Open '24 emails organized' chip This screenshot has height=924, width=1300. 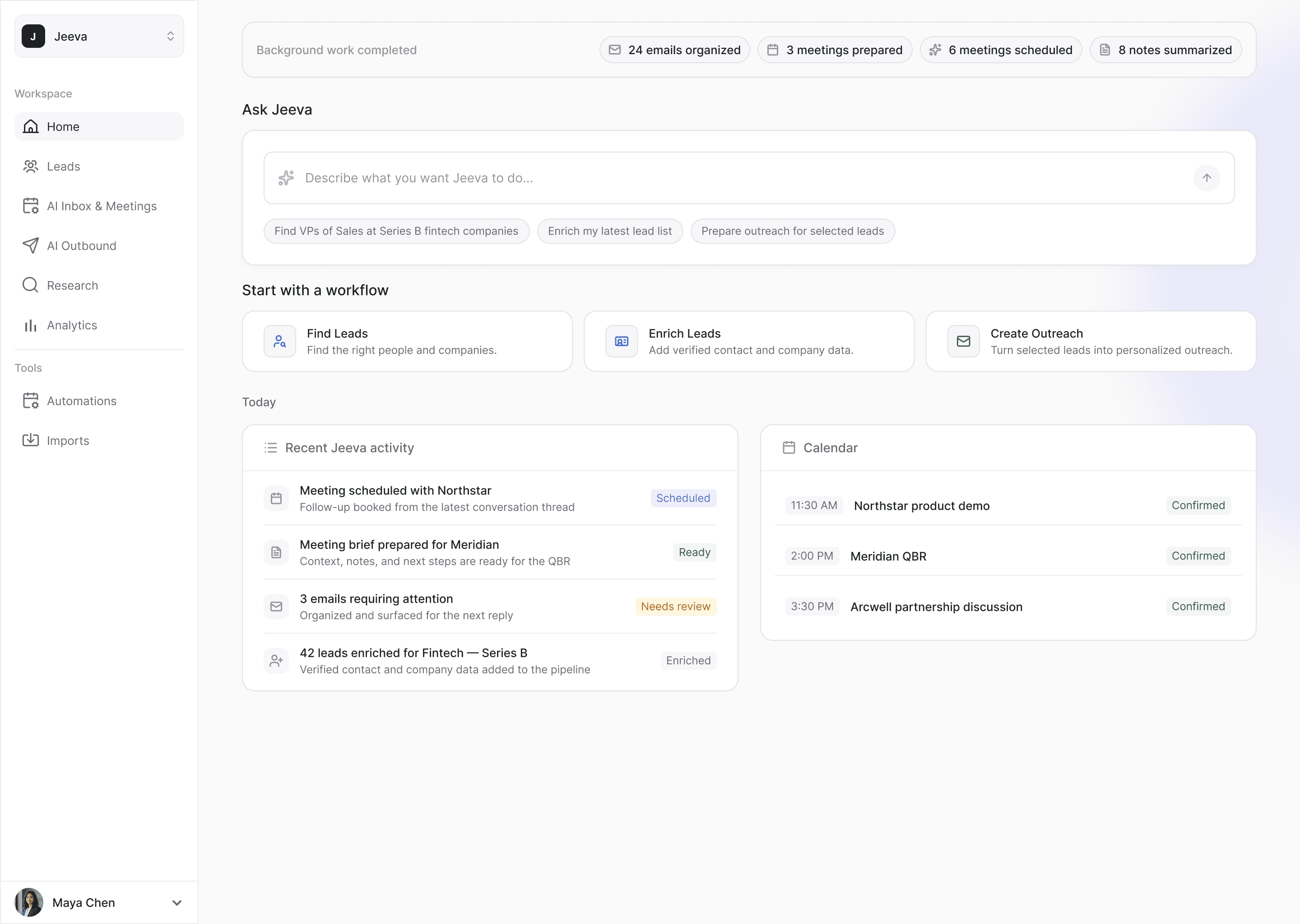(x=674, y=50)
